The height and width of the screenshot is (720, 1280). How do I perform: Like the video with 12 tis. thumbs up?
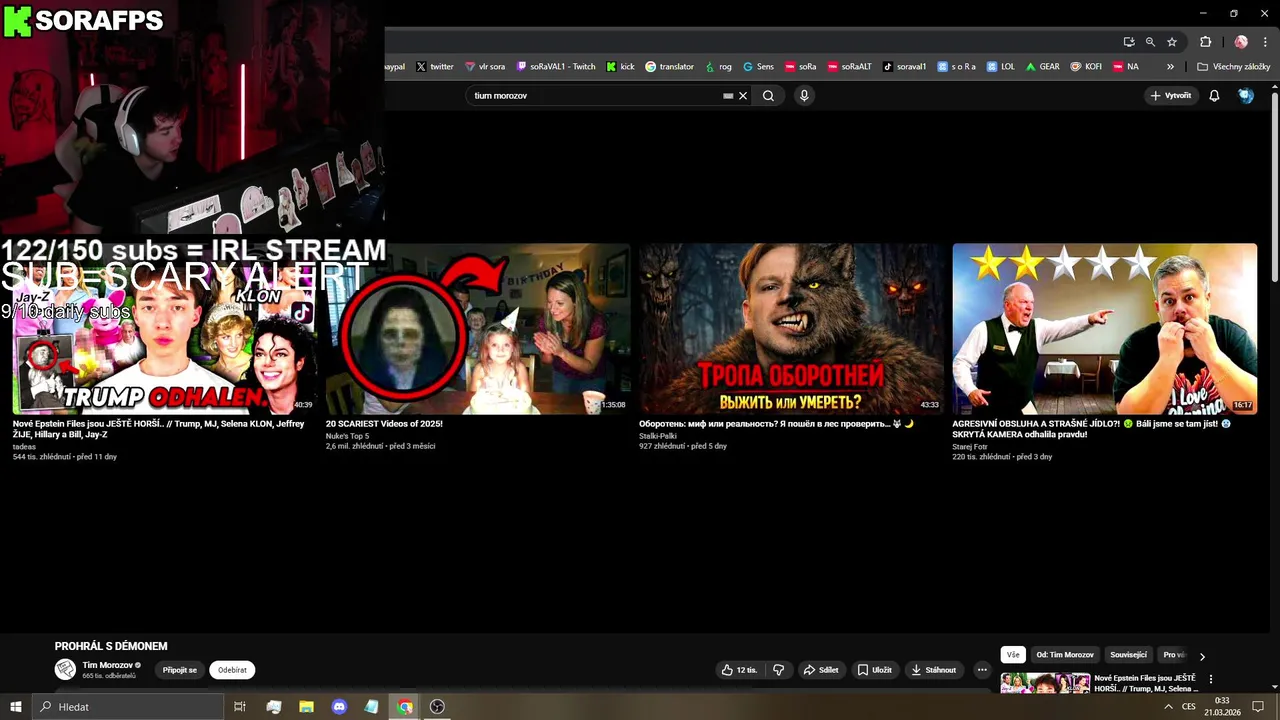[x=740, y=670]
